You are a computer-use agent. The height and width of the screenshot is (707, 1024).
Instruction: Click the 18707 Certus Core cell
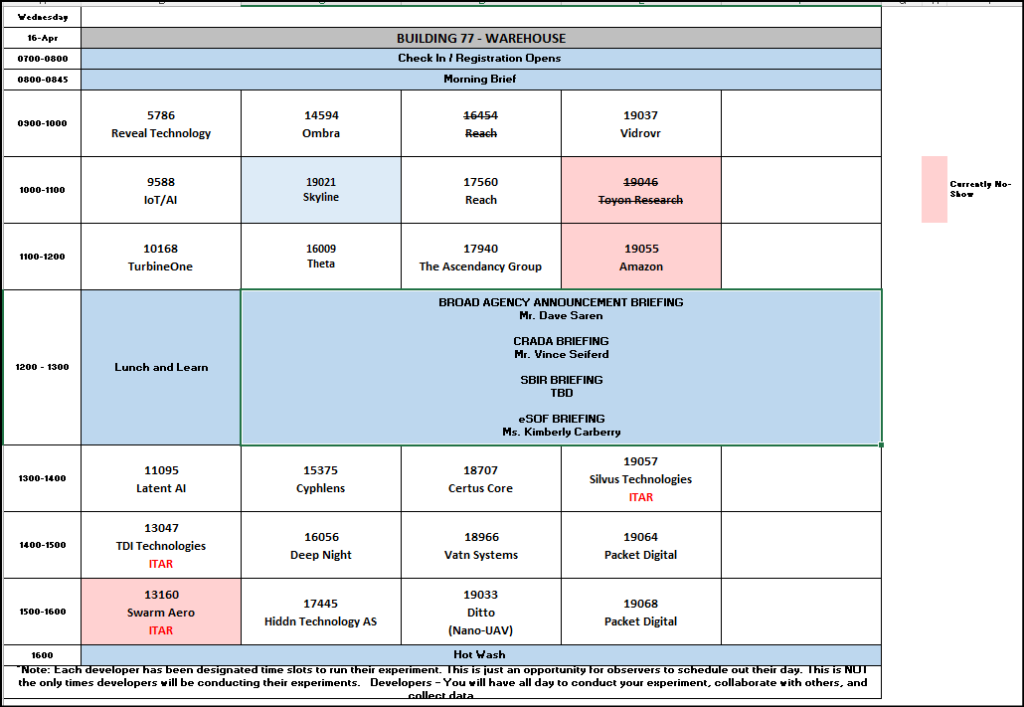[x=481, y=479]
